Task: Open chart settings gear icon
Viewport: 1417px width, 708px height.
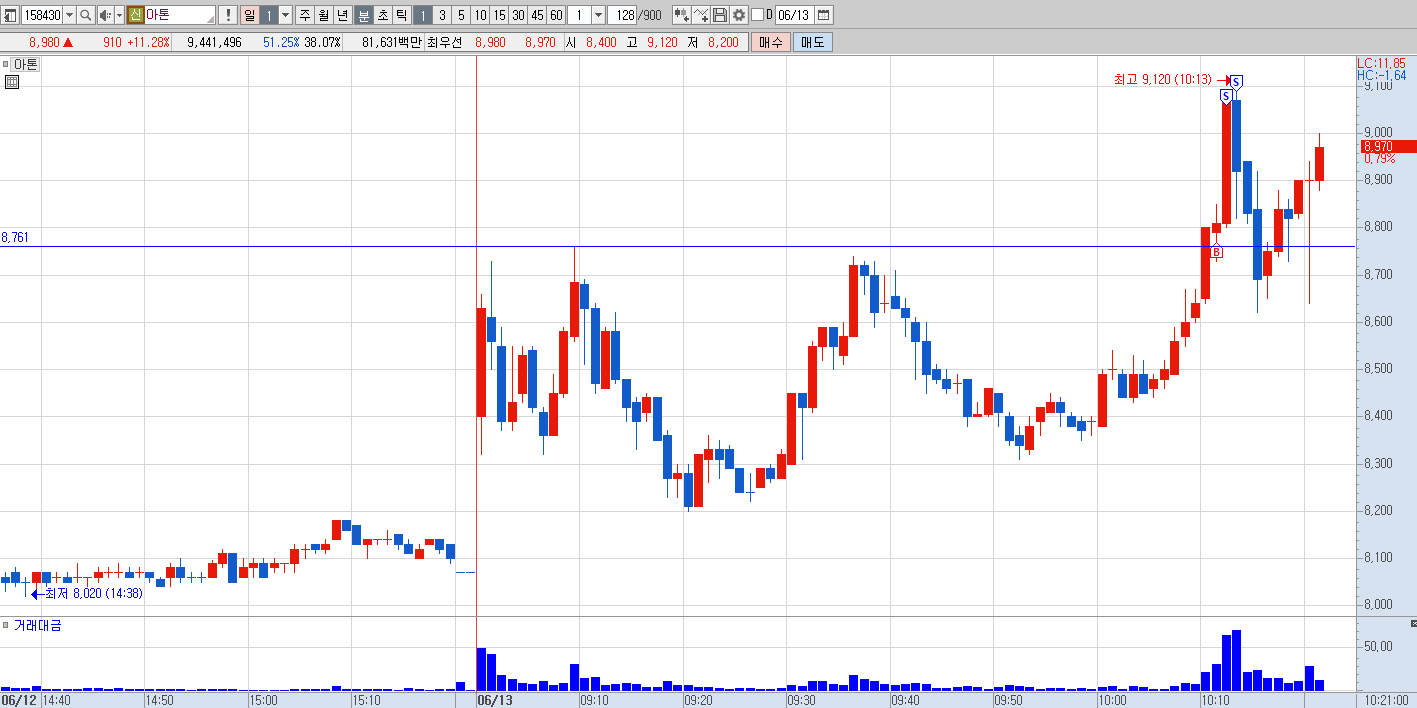Action: click(x=739, y=15)
